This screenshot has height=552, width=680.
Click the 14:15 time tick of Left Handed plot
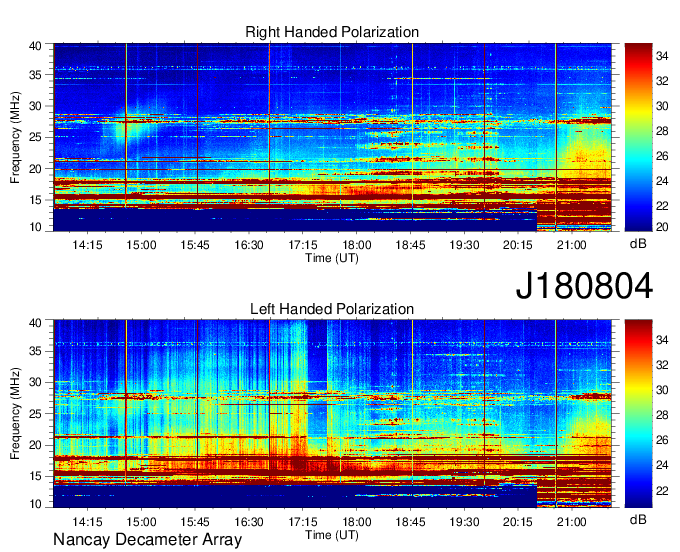click(87, 522)
